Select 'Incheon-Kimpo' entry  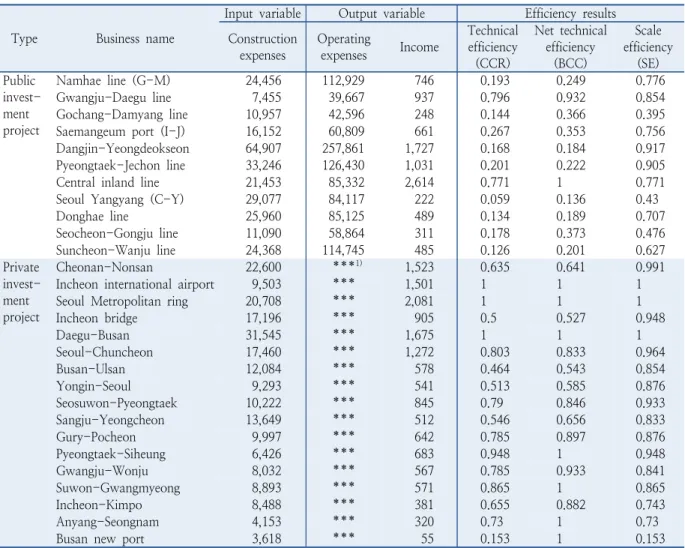pos(99,505)
